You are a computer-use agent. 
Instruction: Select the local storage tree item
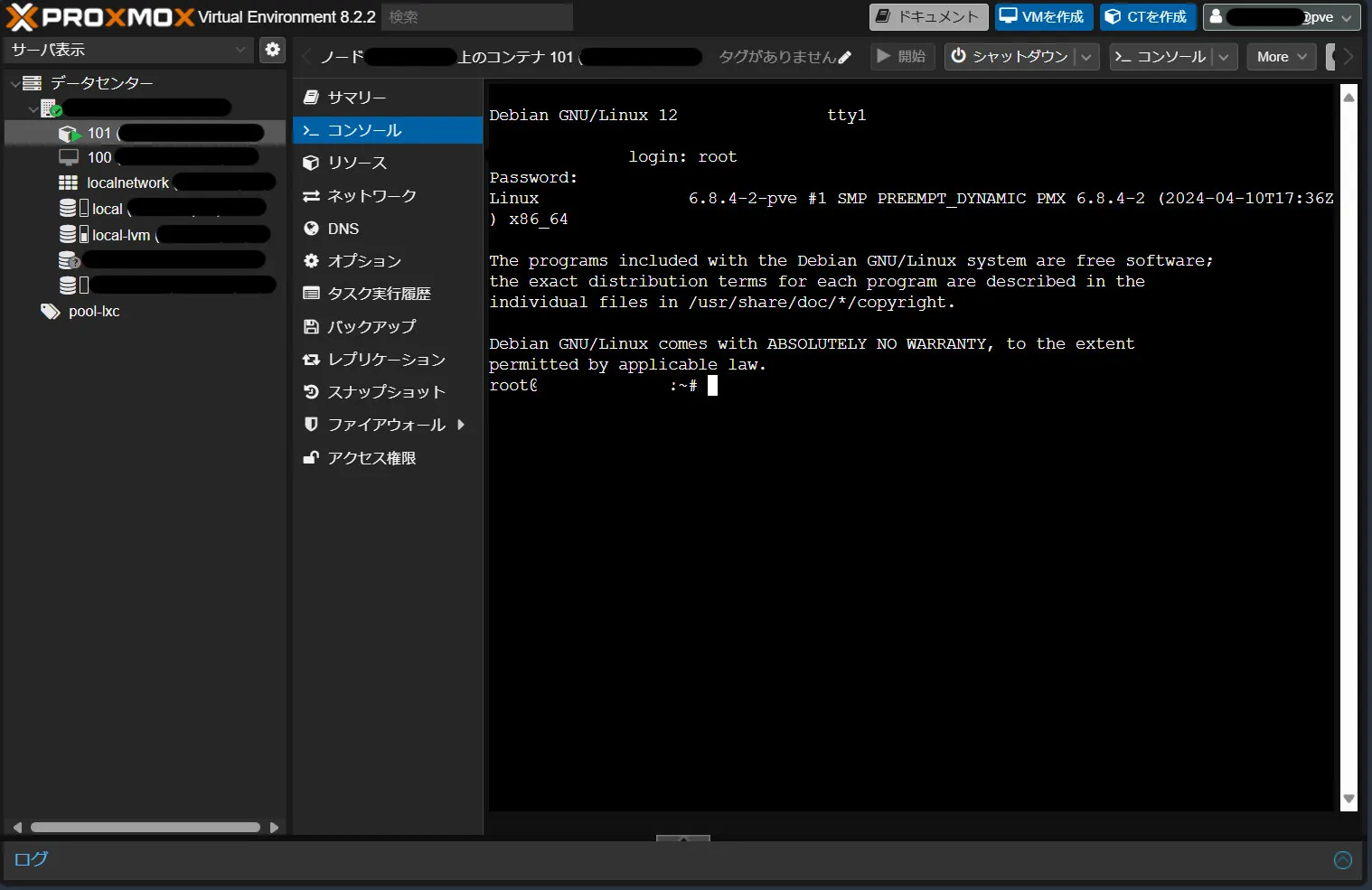pyautogui.click(x=145, y=209)
